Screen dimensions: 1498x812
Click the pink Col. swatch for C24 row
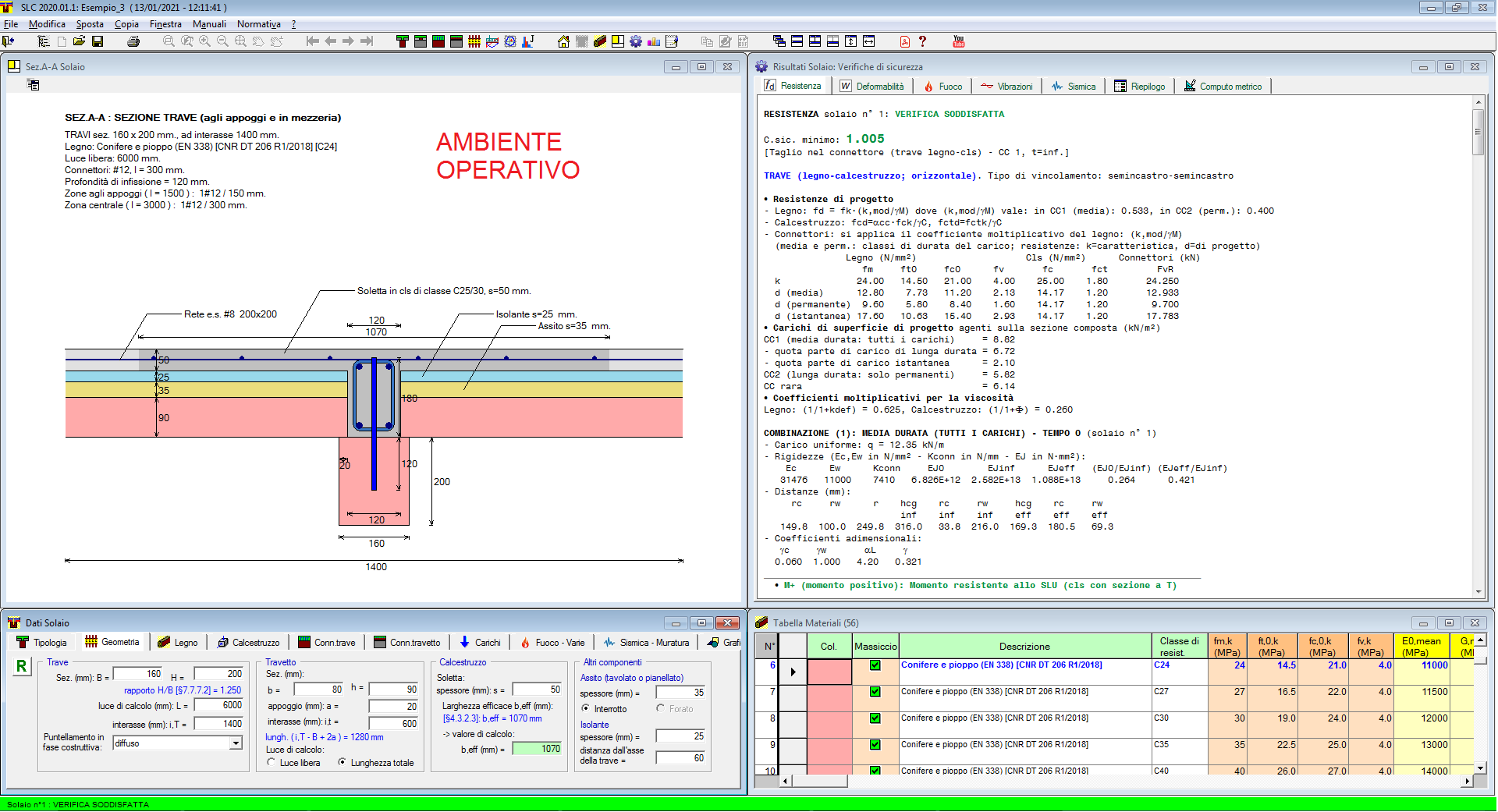(829, 672)
